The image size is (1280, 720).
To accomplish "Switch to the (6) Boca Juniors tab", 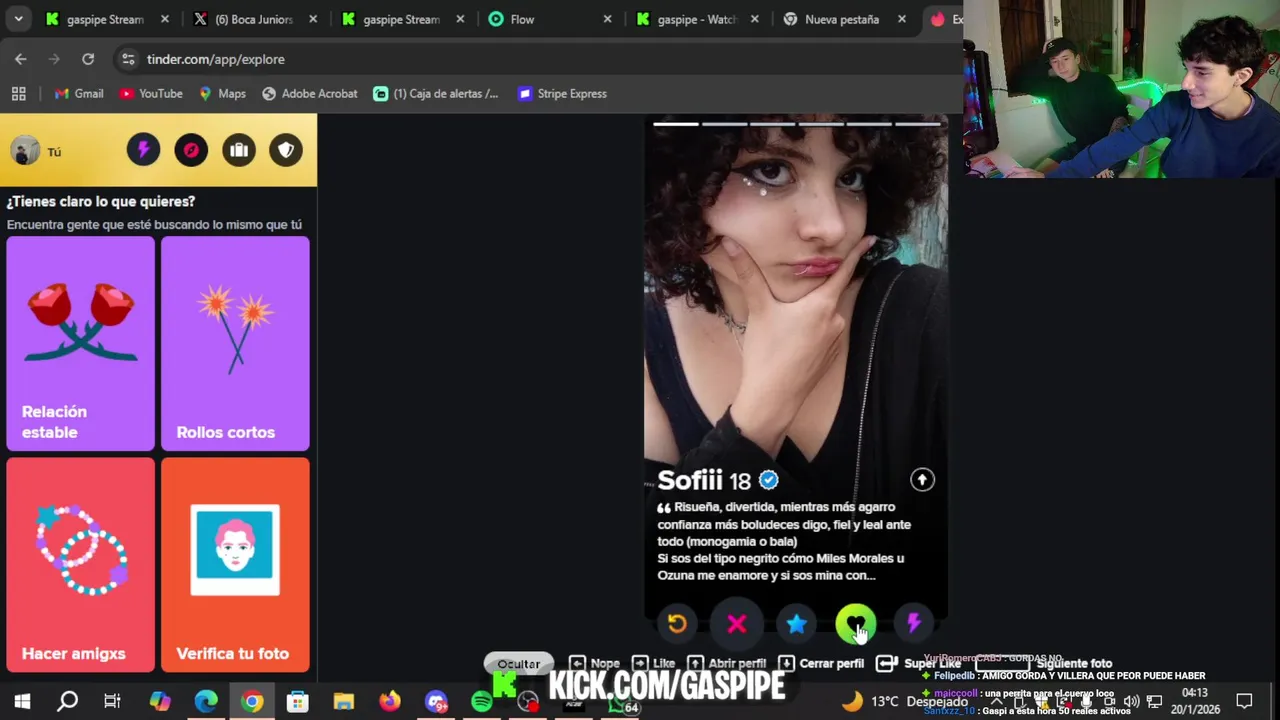I will [254, 19].
